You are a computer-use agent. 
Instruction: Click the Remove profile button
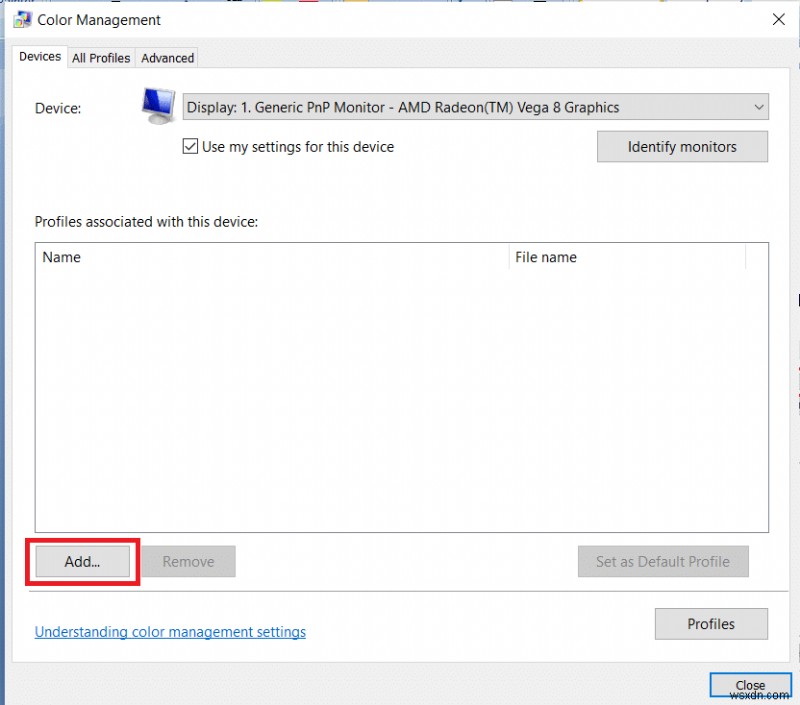(x=188, y=561)
